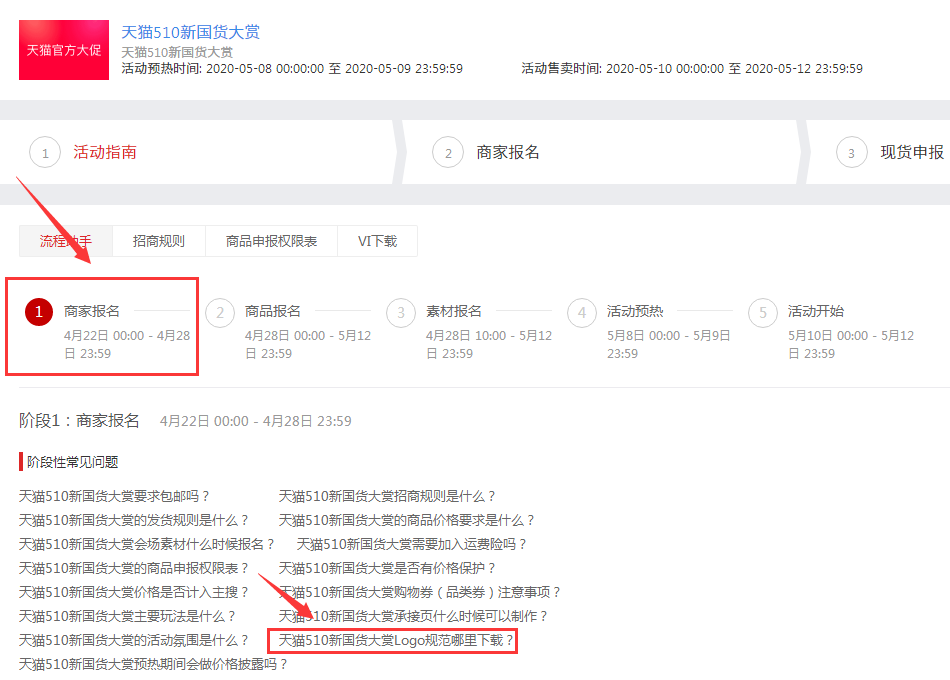Click the circled 3 icon next to 现货申报

851,153
